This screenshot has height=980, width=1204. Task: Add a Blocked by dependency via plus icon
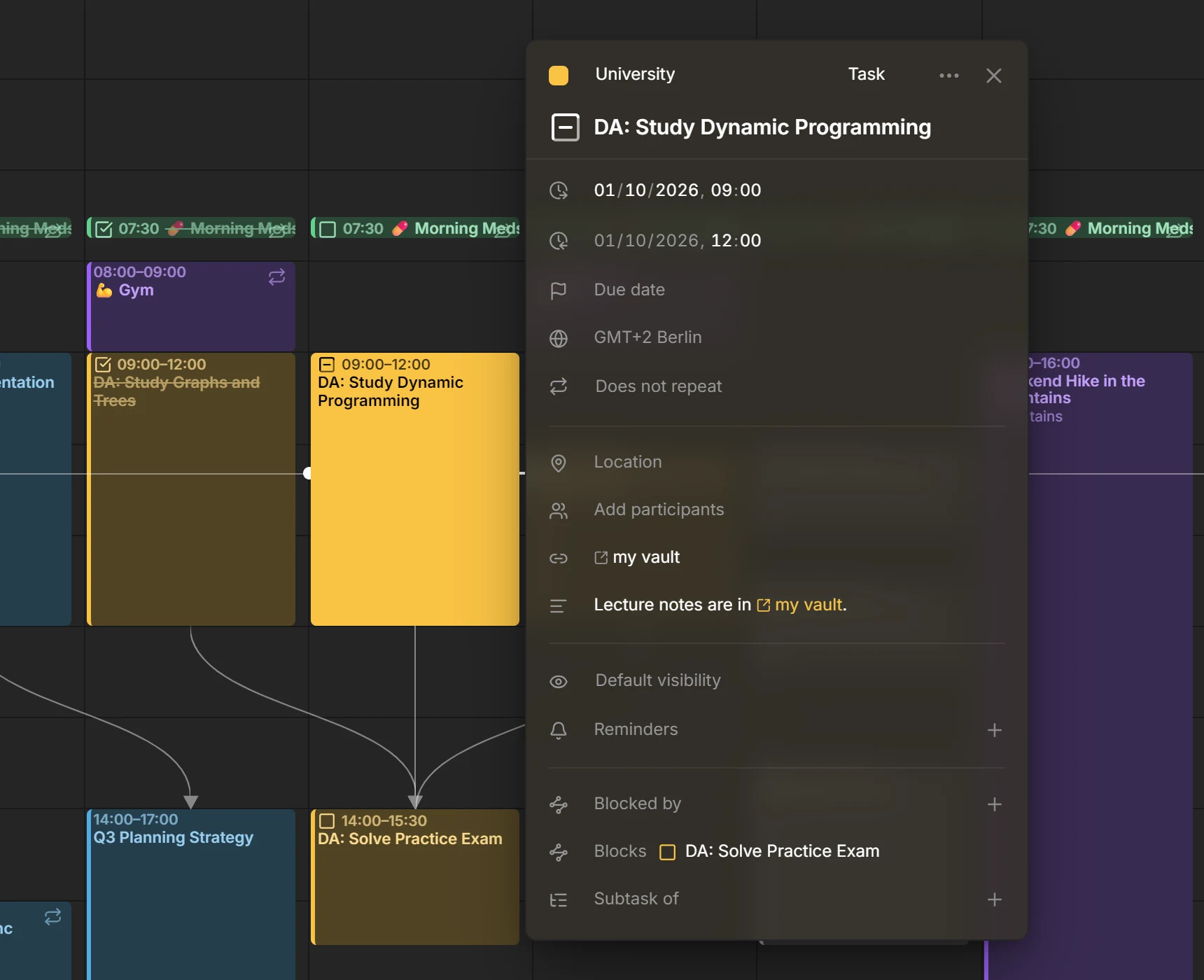coord(994,804)
